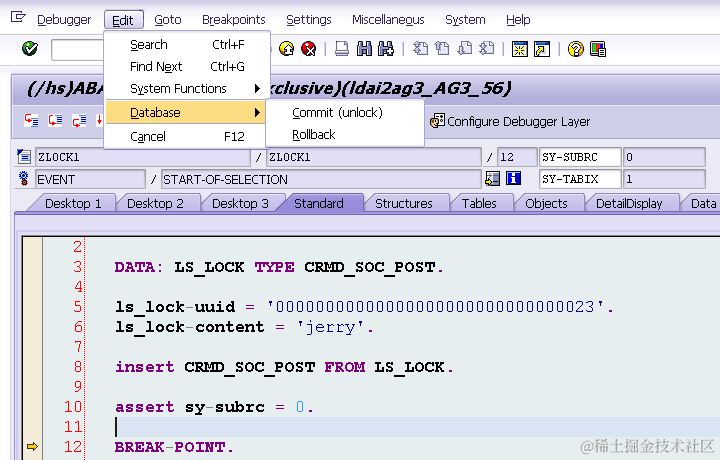
Task: Click the second ZLOCK1 include field
Action: point(374,157)
